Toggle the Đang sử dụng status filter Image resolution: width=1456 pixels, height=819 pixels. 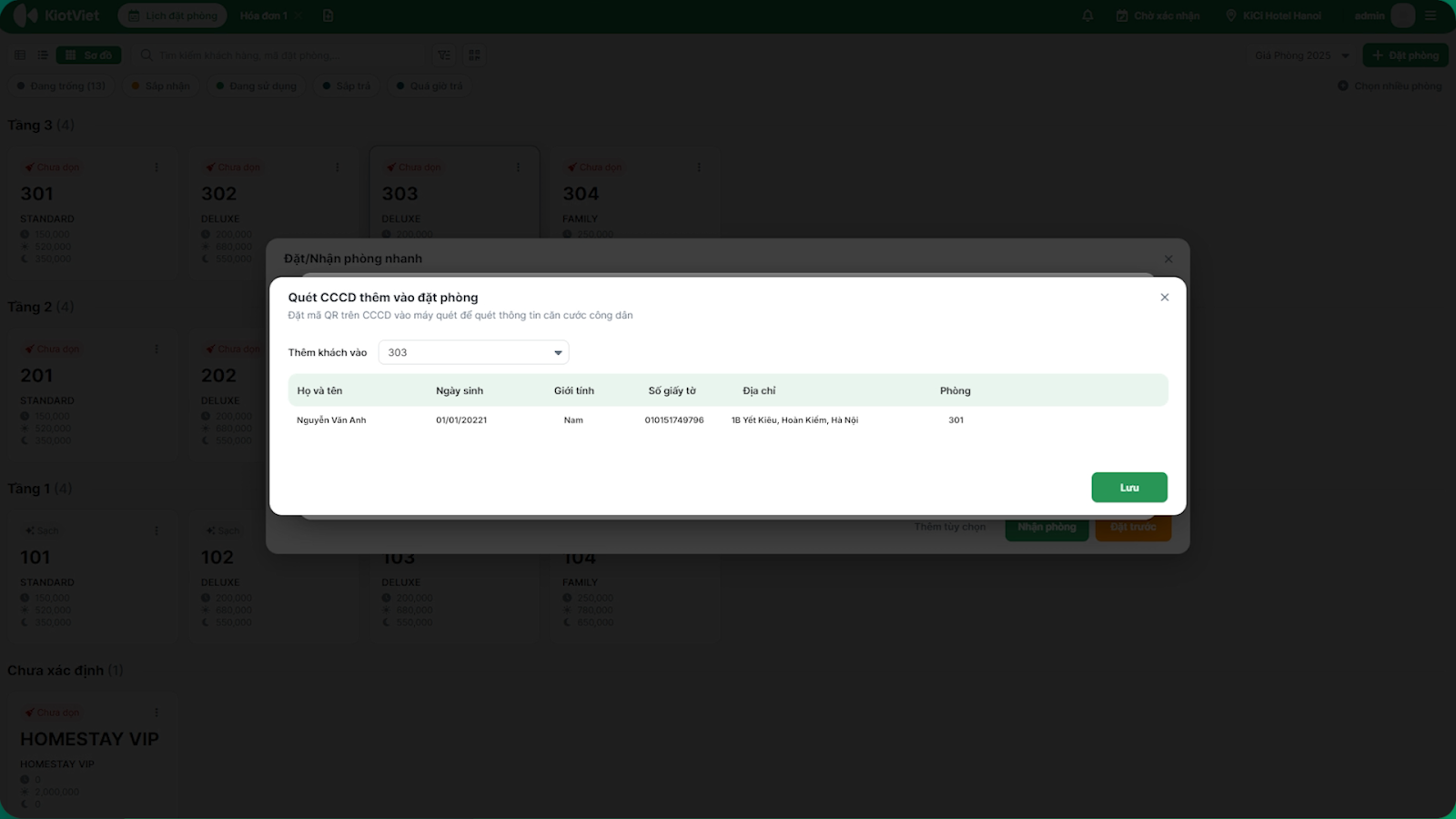[257, 86]
